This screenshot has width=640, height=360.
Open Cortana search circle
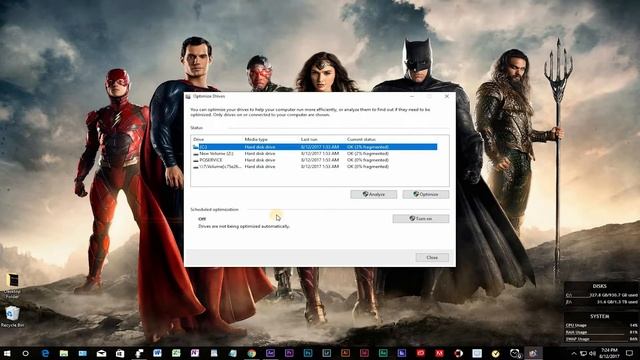(25, 353)
